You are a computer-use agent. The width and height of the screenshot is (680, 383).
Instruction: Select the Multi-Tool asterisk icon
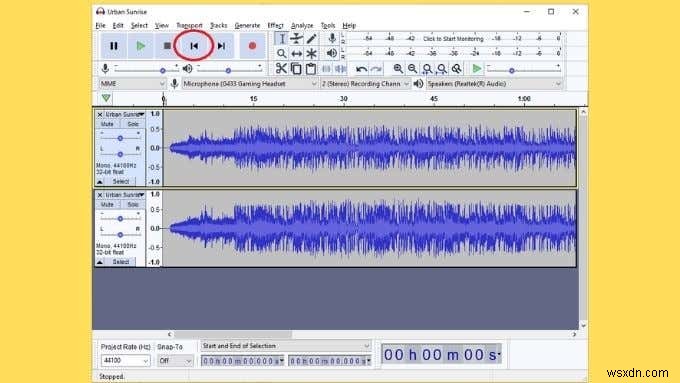pos(311,53)
